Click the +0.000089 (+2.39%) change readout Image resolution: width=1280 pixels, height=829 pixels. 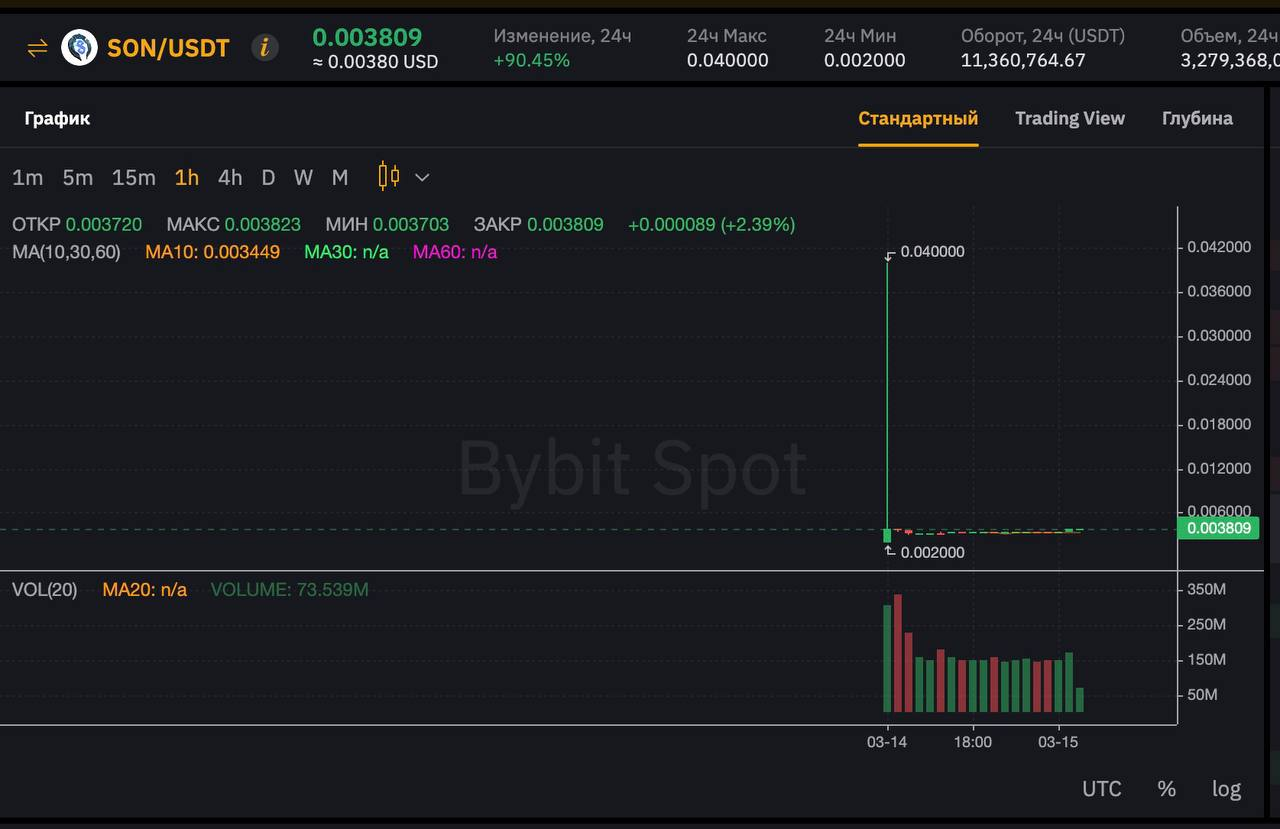pyautogui.click(x=712, y=225)
